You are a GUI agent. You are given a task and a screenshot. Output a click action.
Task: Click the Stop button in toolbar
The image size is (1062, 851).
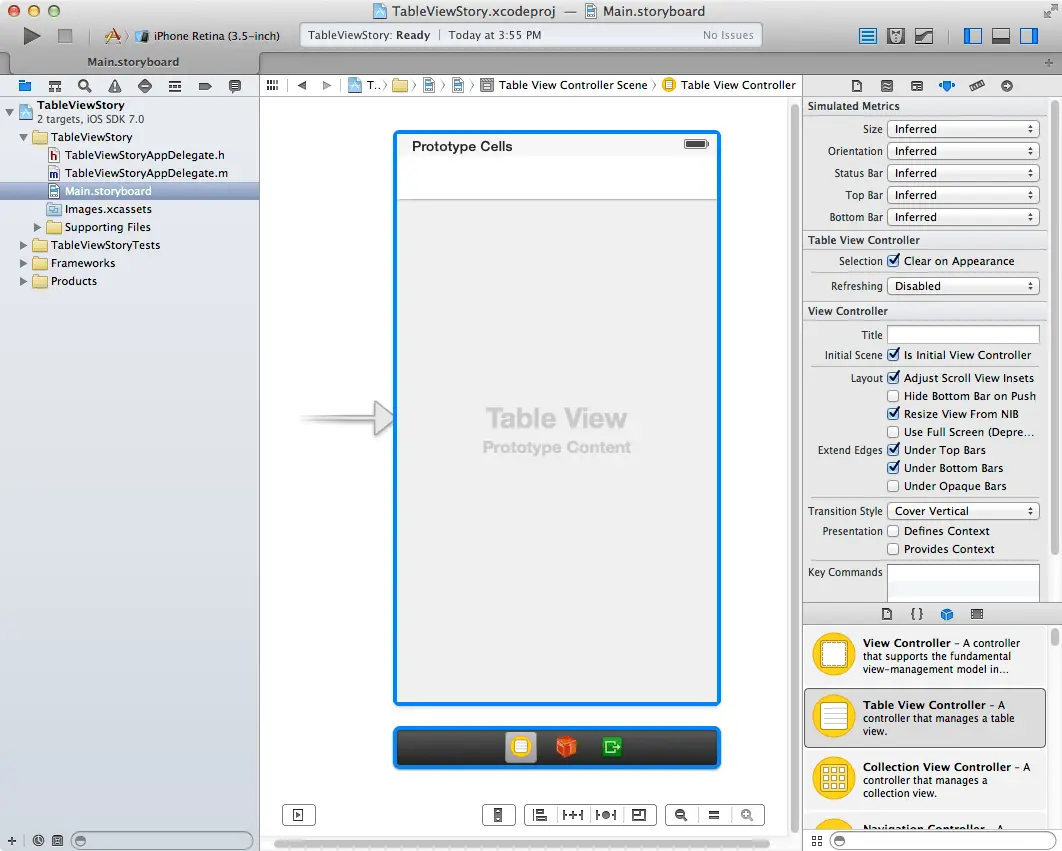pyautogui.click(x=65, y=36)
